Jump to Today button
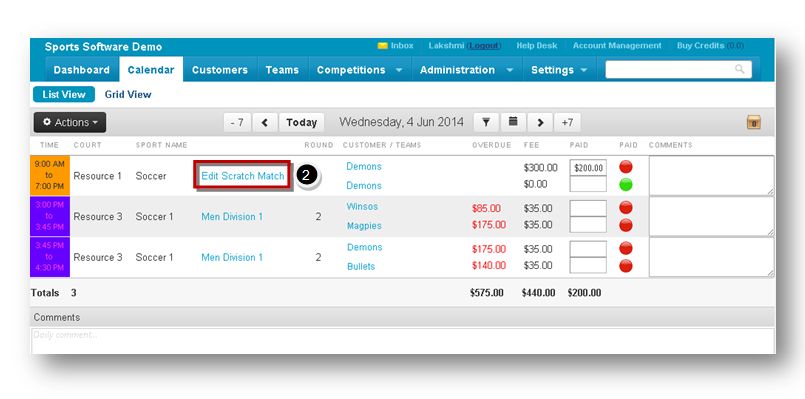 click(301, 123)
